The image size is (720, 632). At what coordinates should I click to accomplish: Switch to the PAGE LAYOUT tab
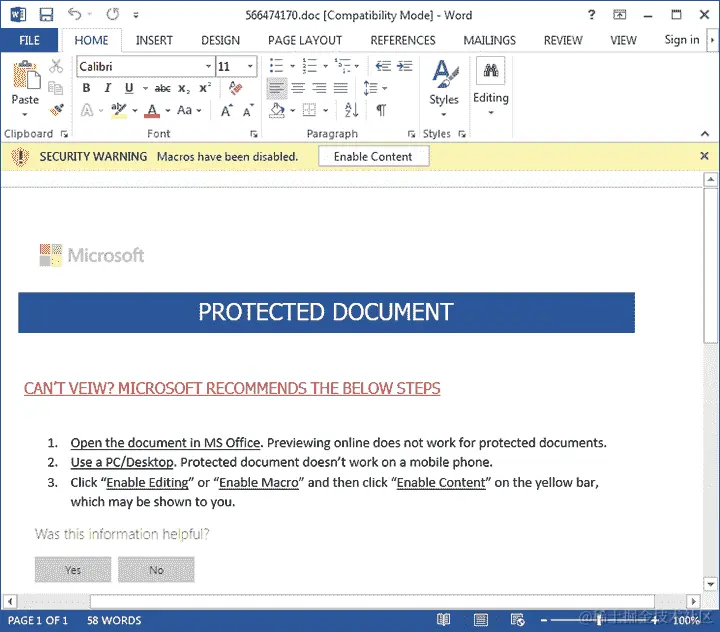tap(305, 40)
